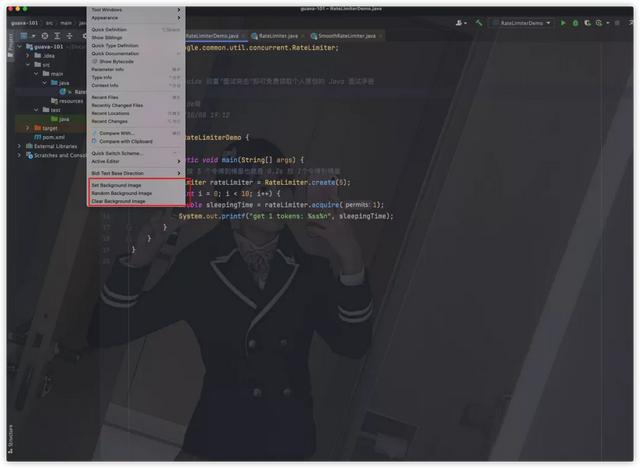Open SmoothRateLimiter.java tab
This screenshot has width=640, height=468.
pos(347,36)
